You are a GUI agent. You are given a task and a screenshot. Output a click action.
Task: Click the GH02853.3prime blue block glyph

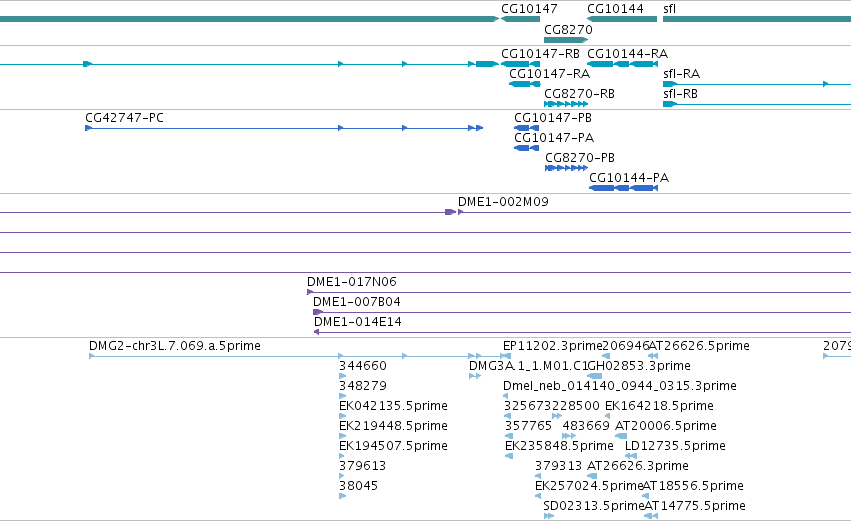click(x=595, y=376)
